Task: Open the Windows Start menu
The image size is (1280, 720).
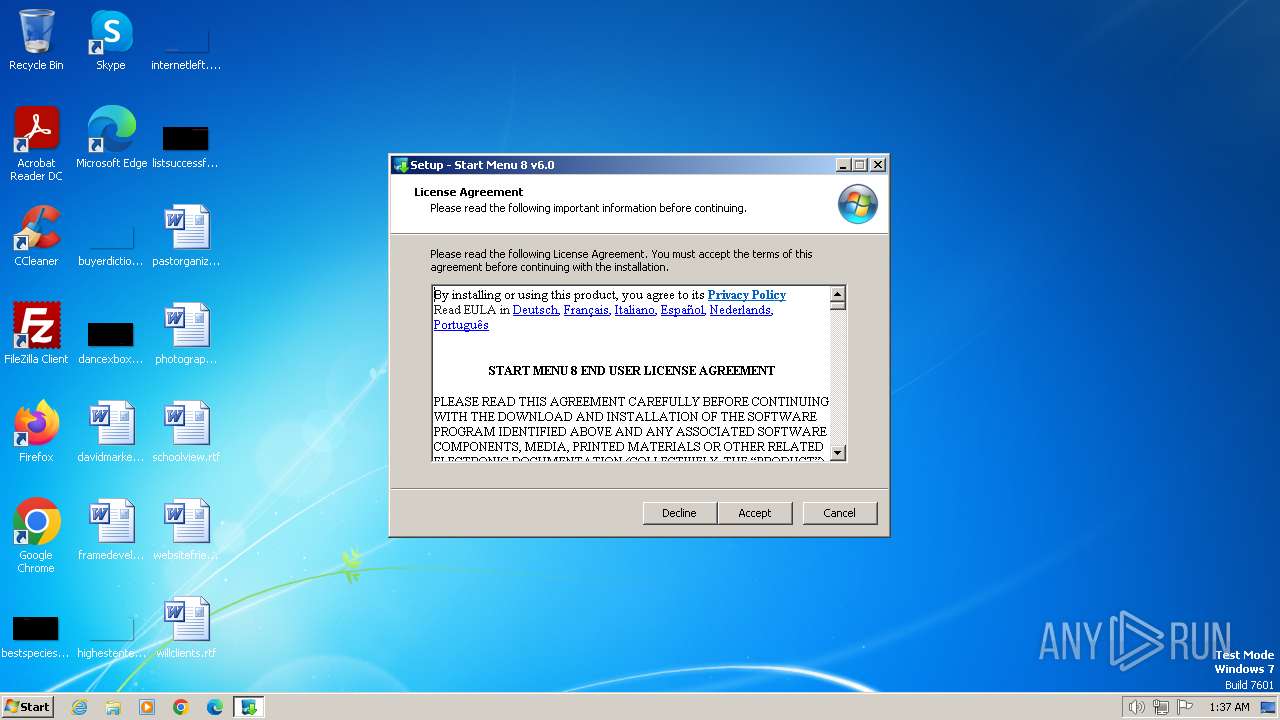Action: [27, 707]
